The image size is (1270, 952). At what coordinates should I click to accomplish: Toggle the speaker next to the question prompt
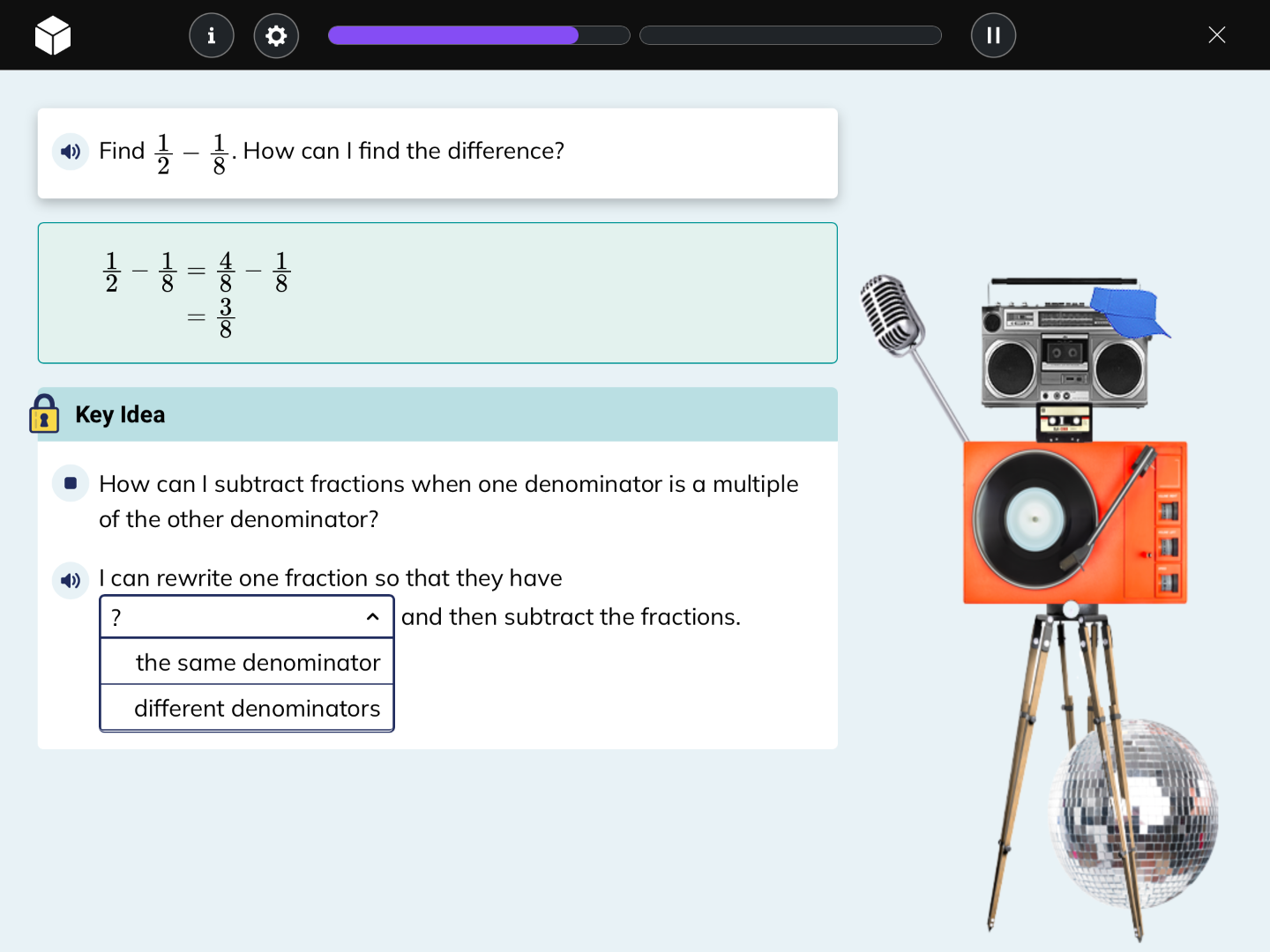[x=71, y=152]
